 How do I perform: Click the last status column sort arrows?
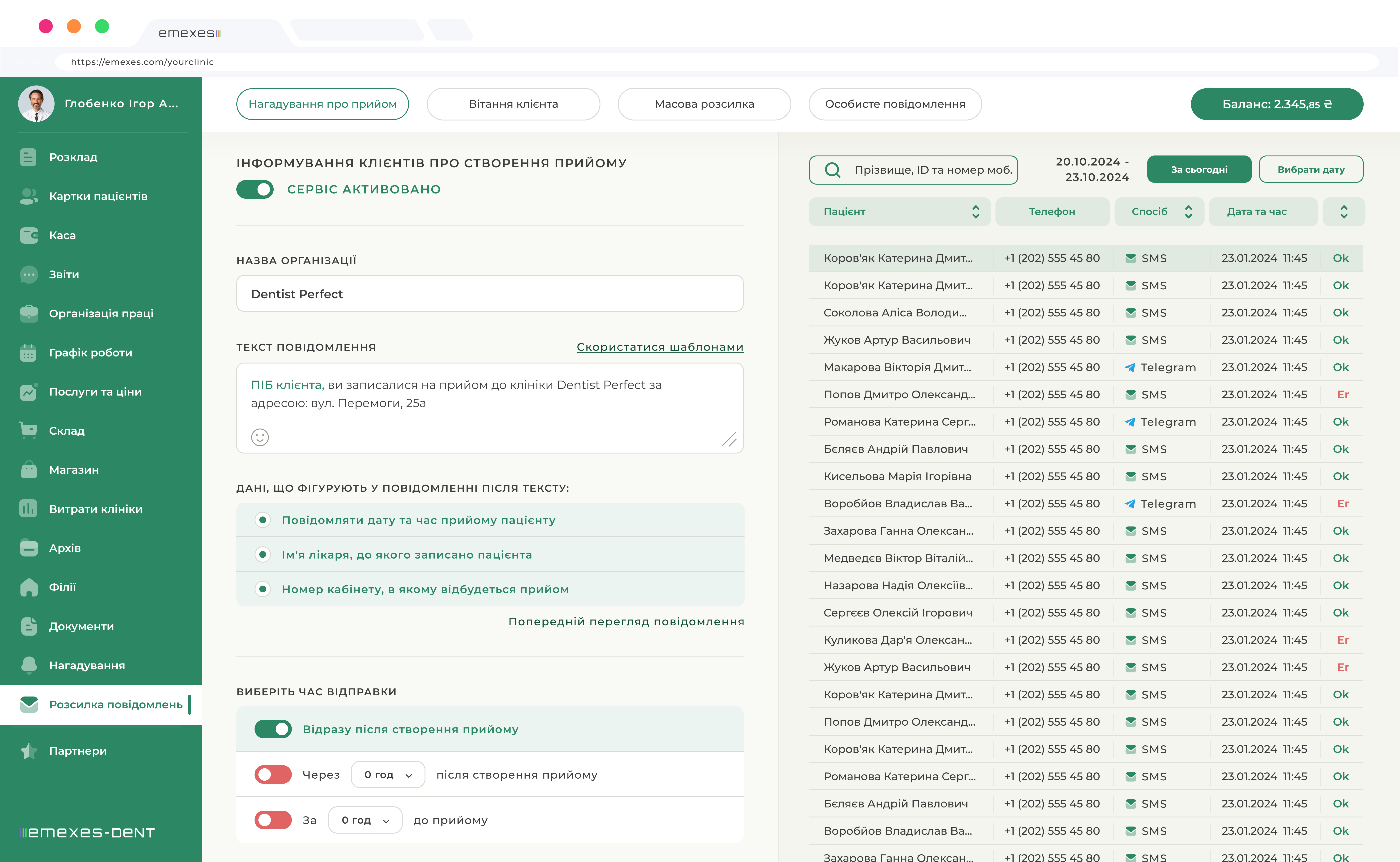pos(1344,212)
